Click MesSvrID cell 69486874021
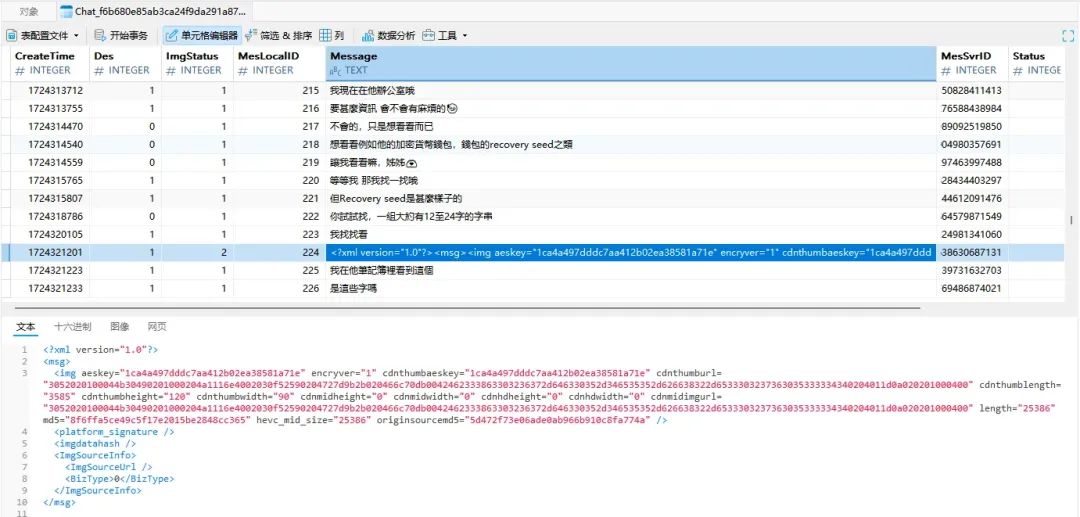The height and width of the screenshot is (517, 1080). (973, 288)
